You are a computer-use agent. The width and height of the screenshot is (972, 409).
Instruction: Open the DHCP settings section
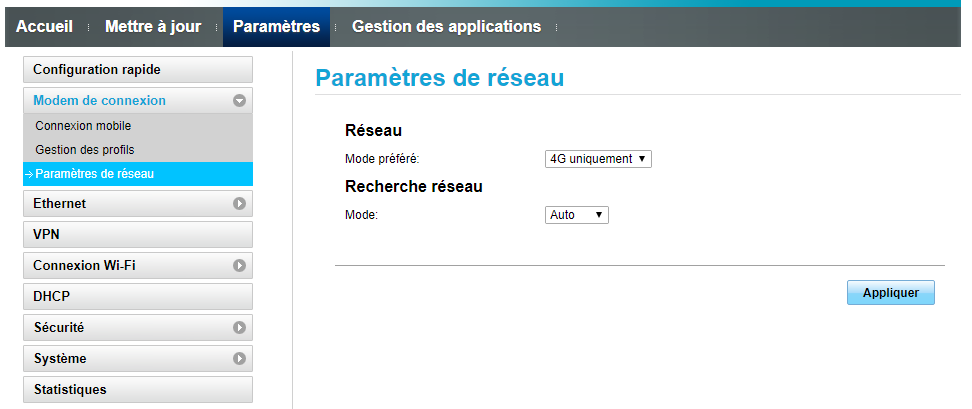pyautogui.click(x=136, y=297)
